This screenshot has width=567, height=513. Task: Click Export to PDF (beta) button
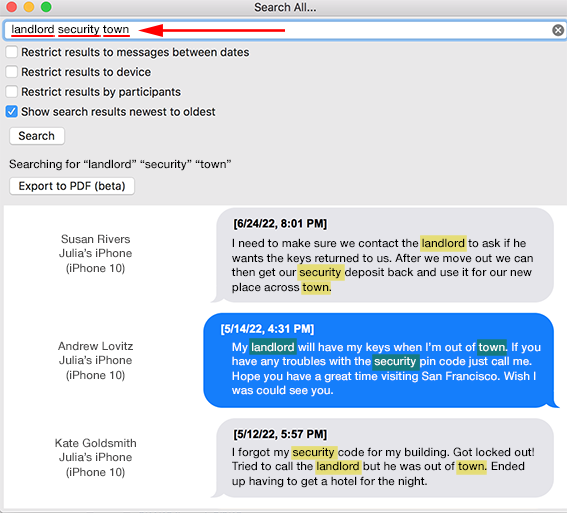click(72, 186)
